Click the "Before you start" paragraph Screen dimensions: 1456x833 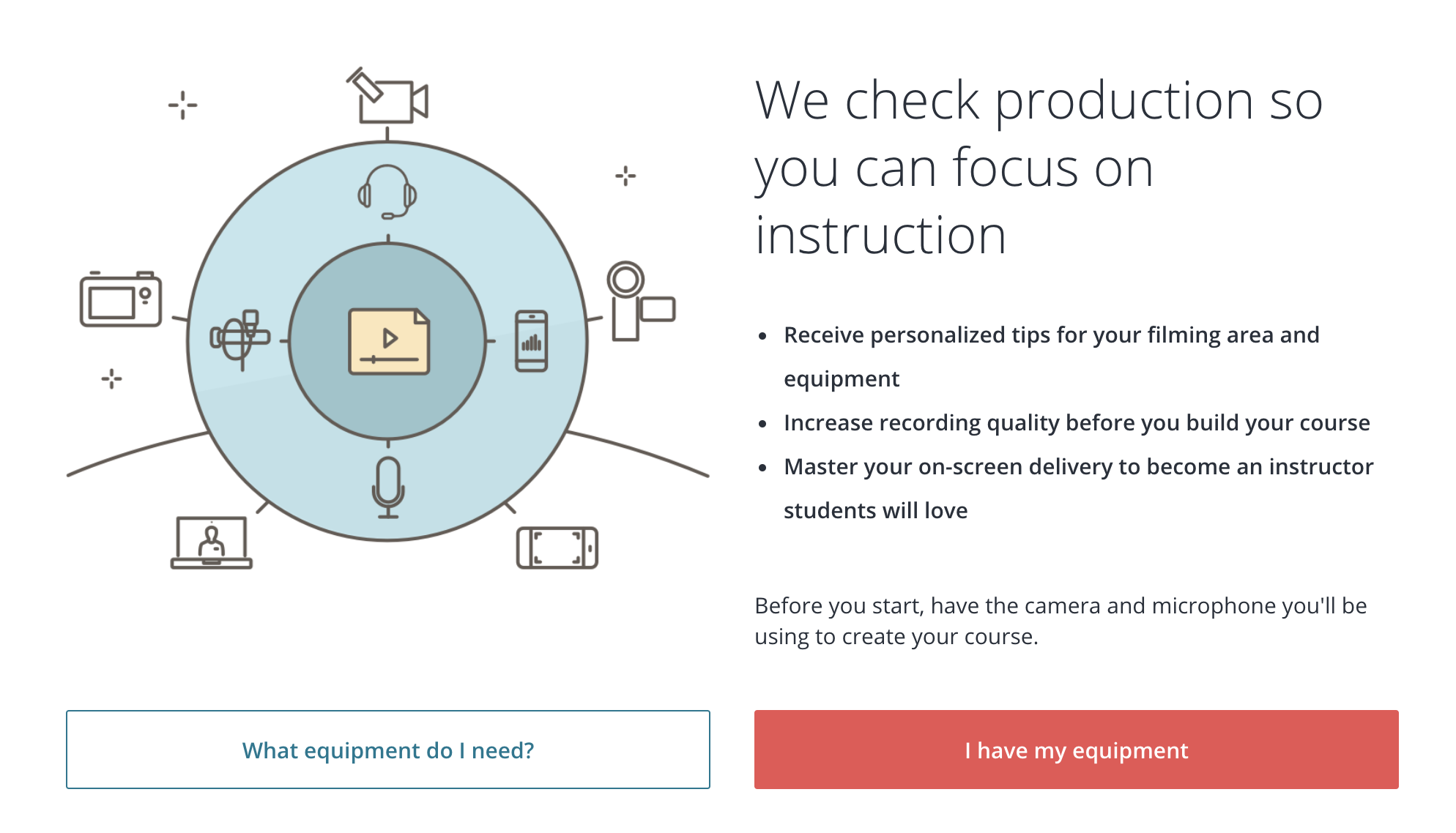[x=1061, y=621]
